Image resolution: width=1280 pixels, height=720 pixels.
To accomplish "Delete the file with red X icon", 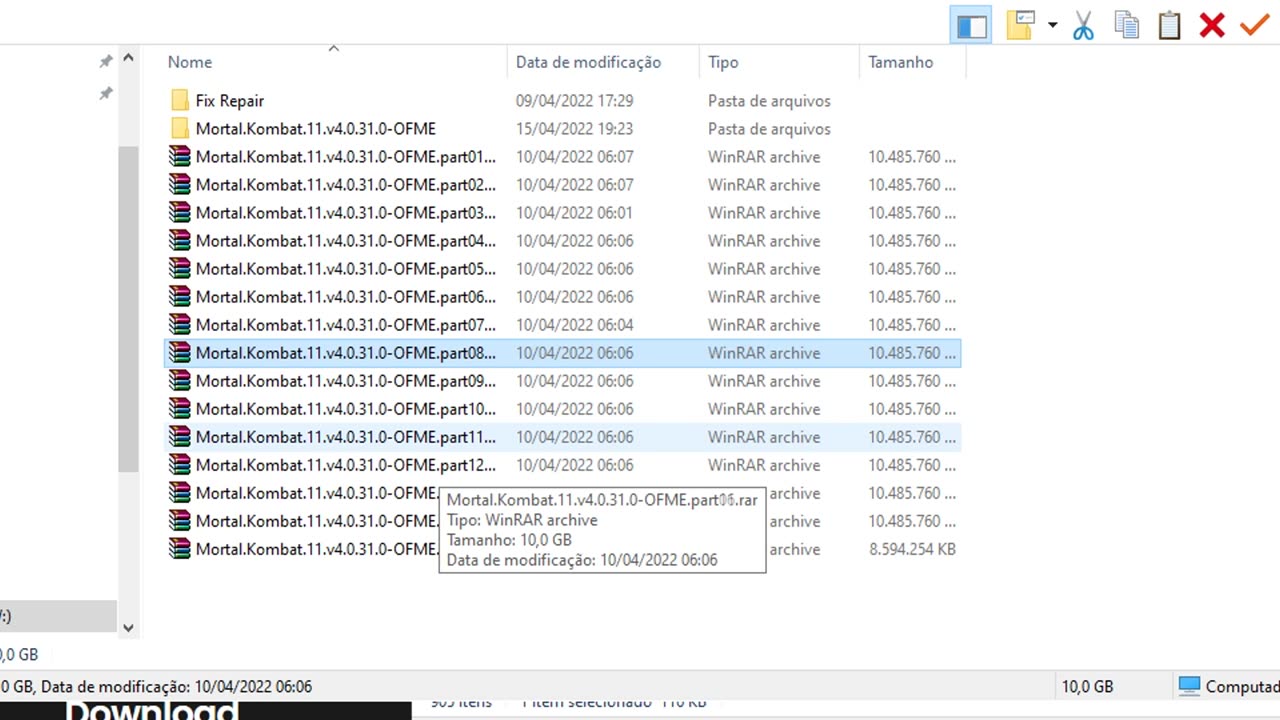I will pos(1212,25).
